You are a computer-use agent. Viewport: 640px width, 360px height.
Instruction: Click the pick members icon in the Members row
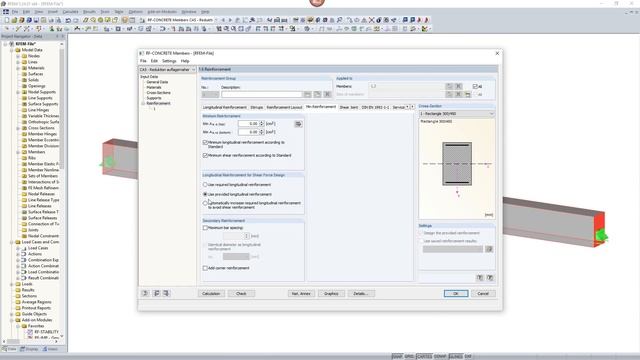pos(449,86)
